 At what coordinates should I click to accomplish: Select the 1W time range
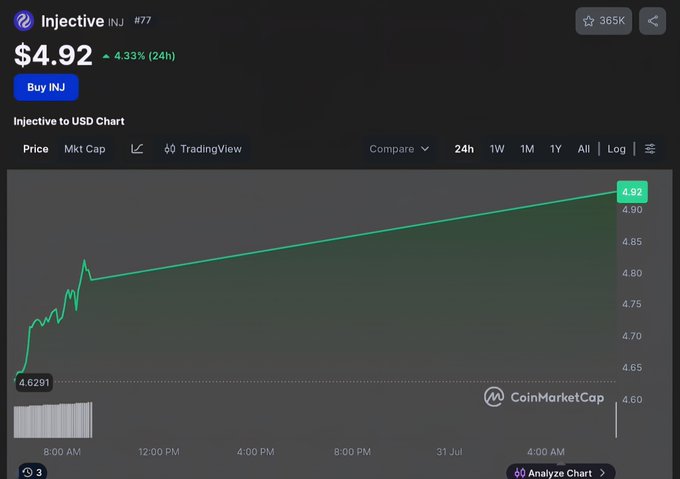click(x=497, y=149)
